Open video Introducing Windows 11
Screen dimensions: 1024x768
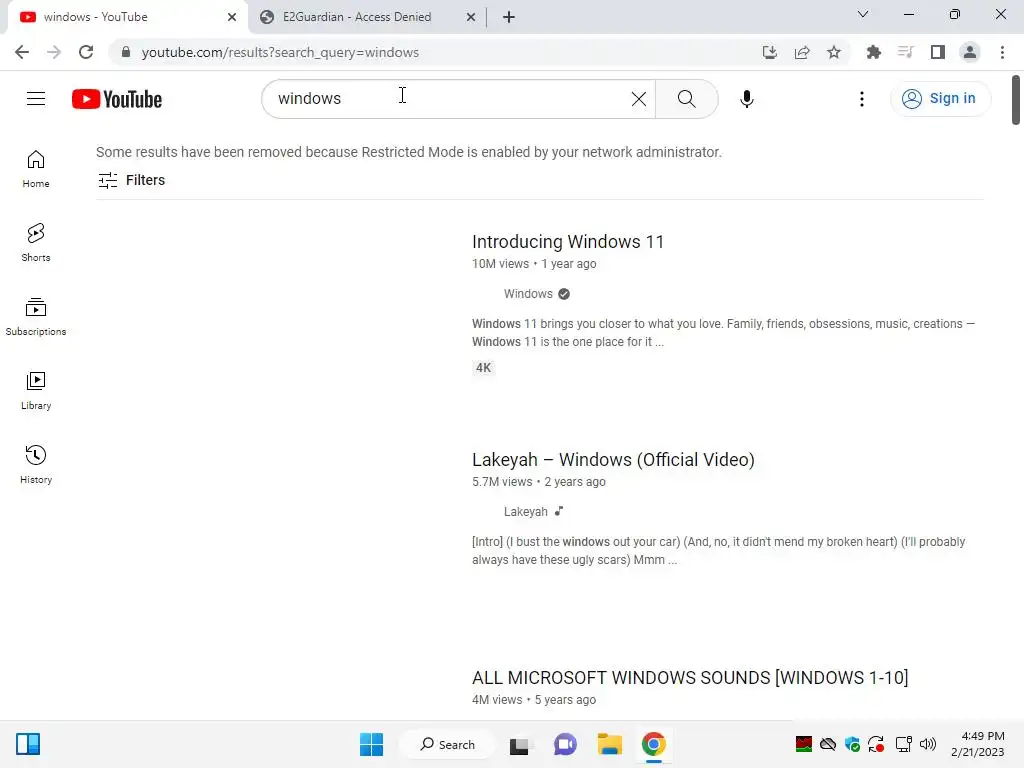(x=568, y=242)
